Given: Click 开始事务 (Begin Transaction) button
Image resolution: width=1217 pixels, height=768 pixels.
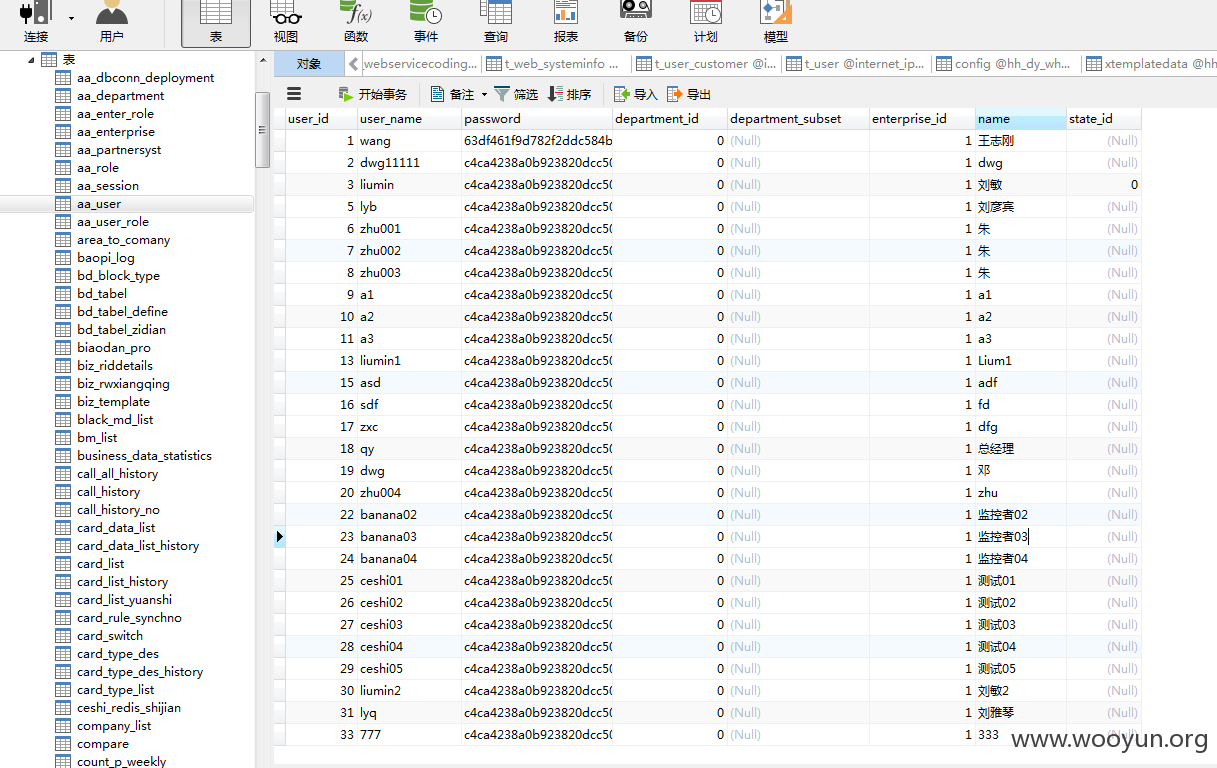Looking at the screenshot, I should (373, 94).
